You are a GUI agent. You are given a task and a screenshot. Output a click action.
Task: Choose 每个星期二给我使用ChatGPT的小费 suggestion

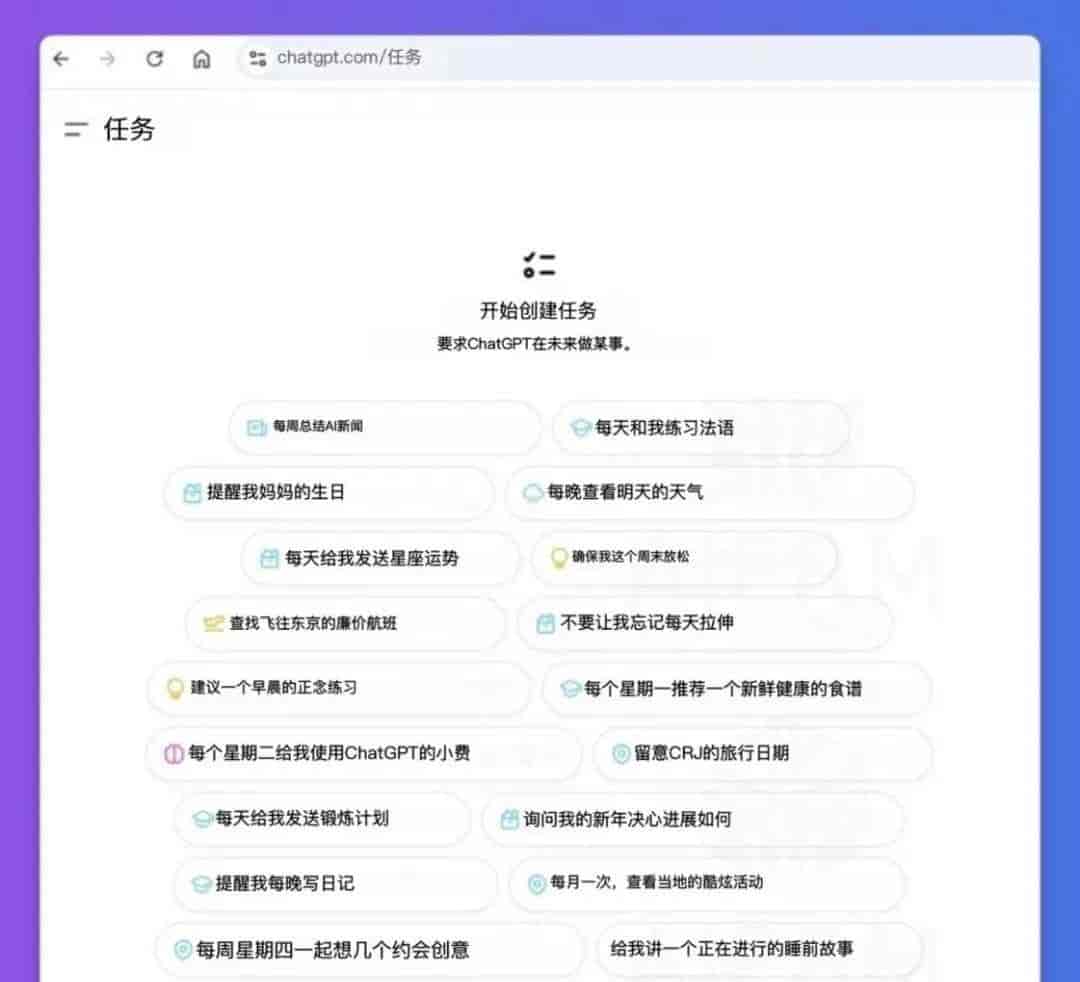coord(364,753)
